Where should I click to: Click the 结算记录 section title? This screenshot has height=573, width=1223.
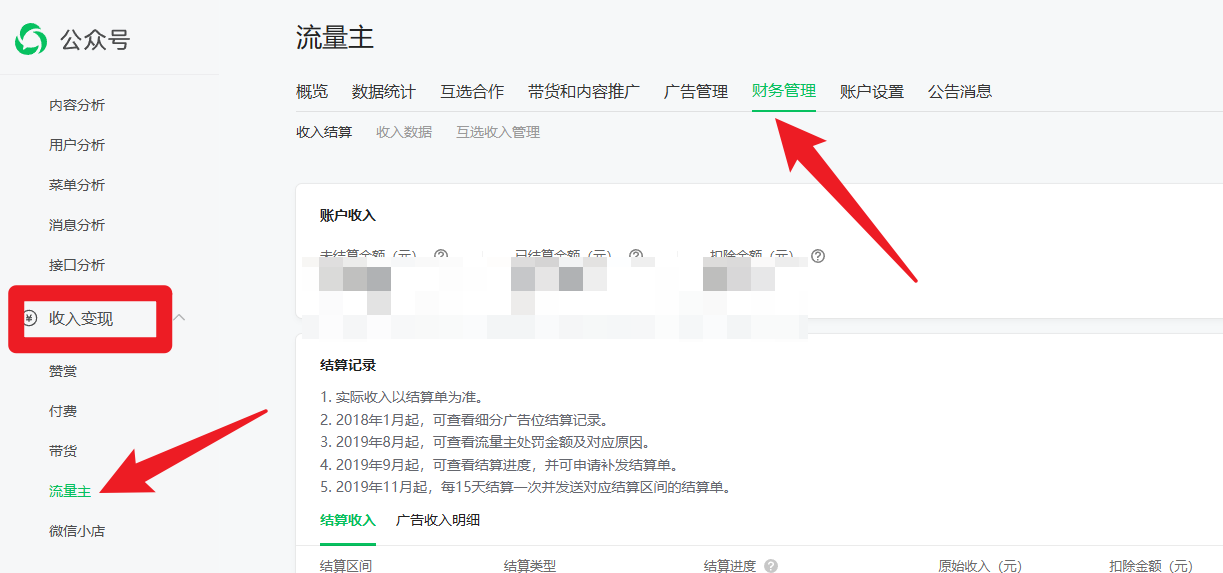348,365
